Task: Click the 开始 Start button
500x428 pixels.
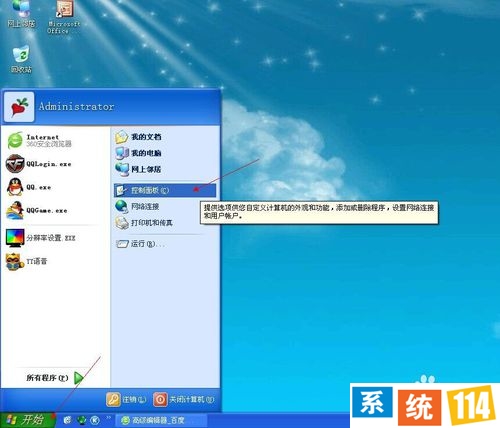Action: coord(27,420)
